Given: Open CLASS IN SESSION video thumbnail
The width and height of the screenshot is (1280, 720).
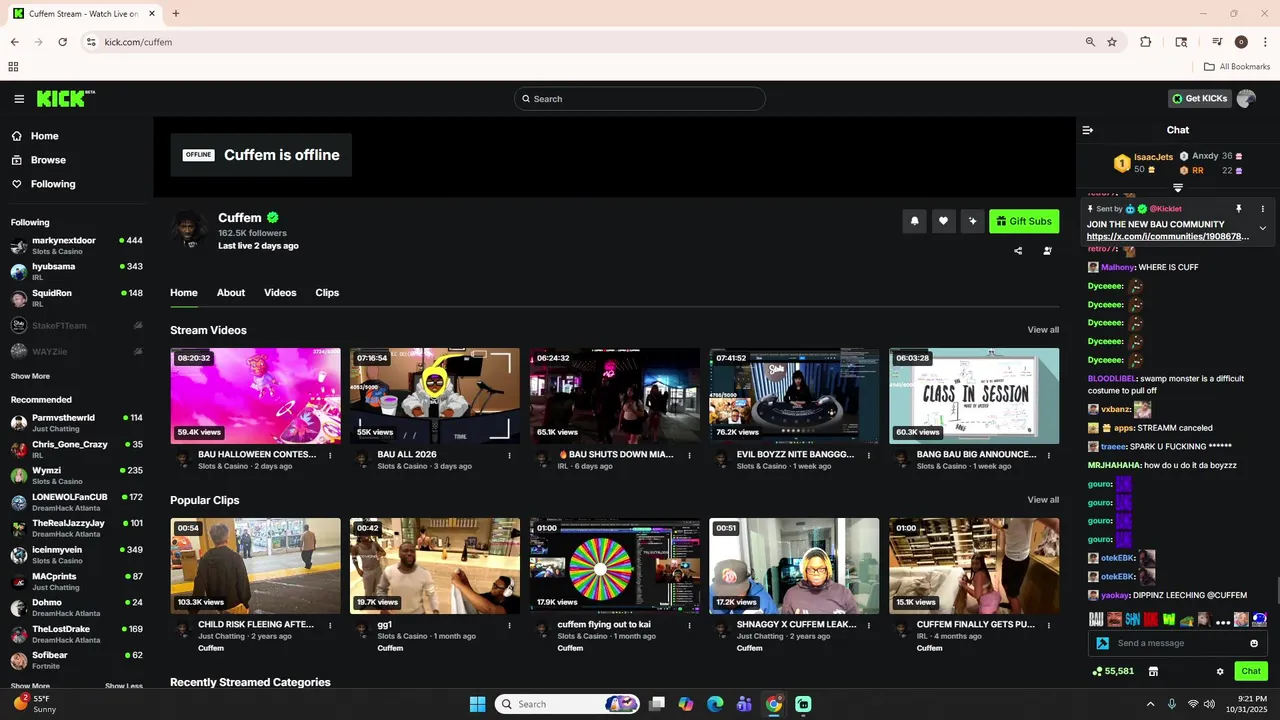Looking at the screenshot, I should (x=974, y=396).
